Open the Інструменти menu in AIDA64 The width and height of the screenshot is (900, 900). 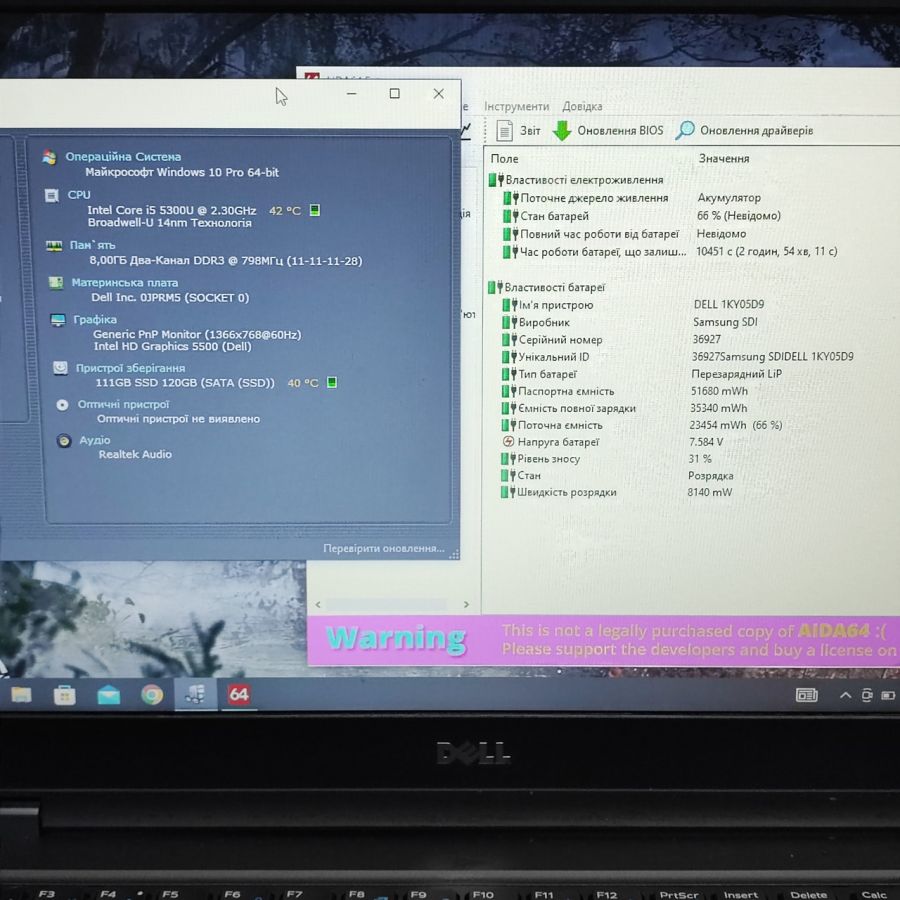click(517, 106)
